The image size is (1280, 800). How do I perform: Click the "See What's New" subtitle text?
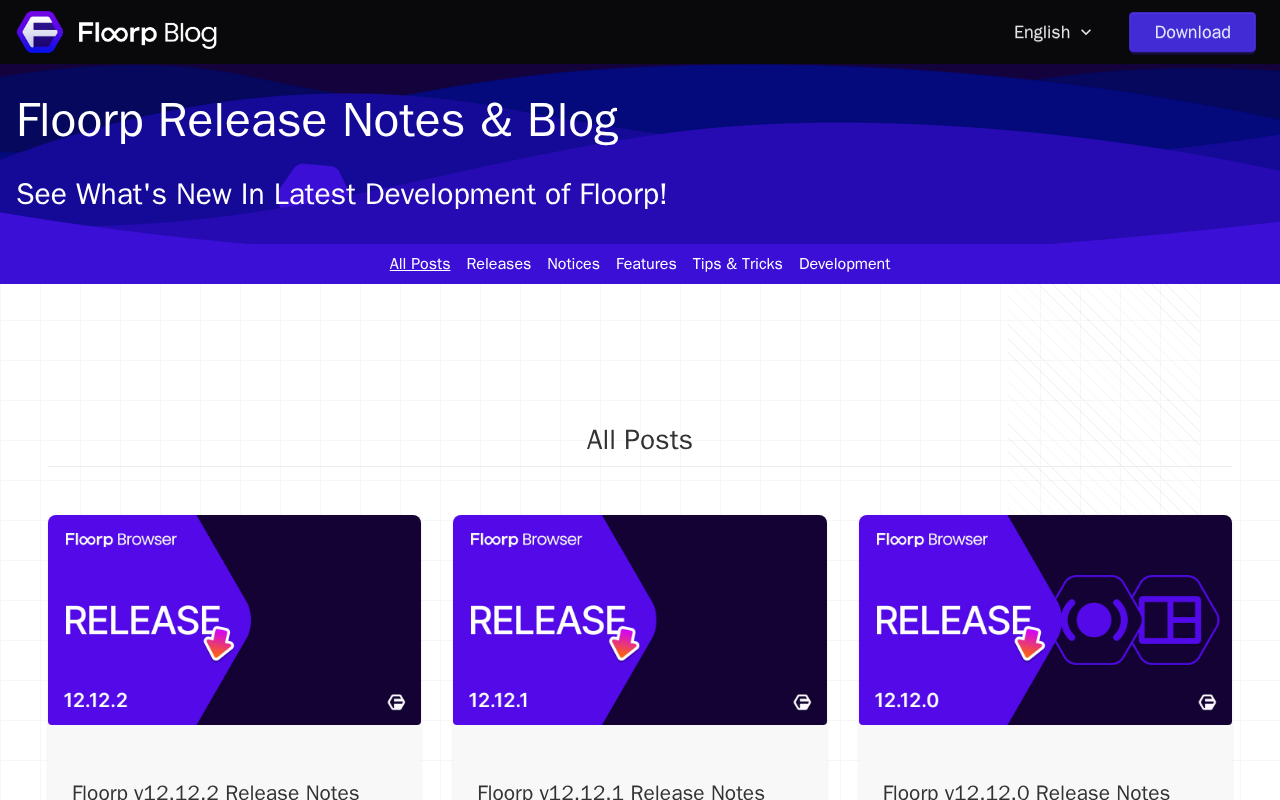342,194
